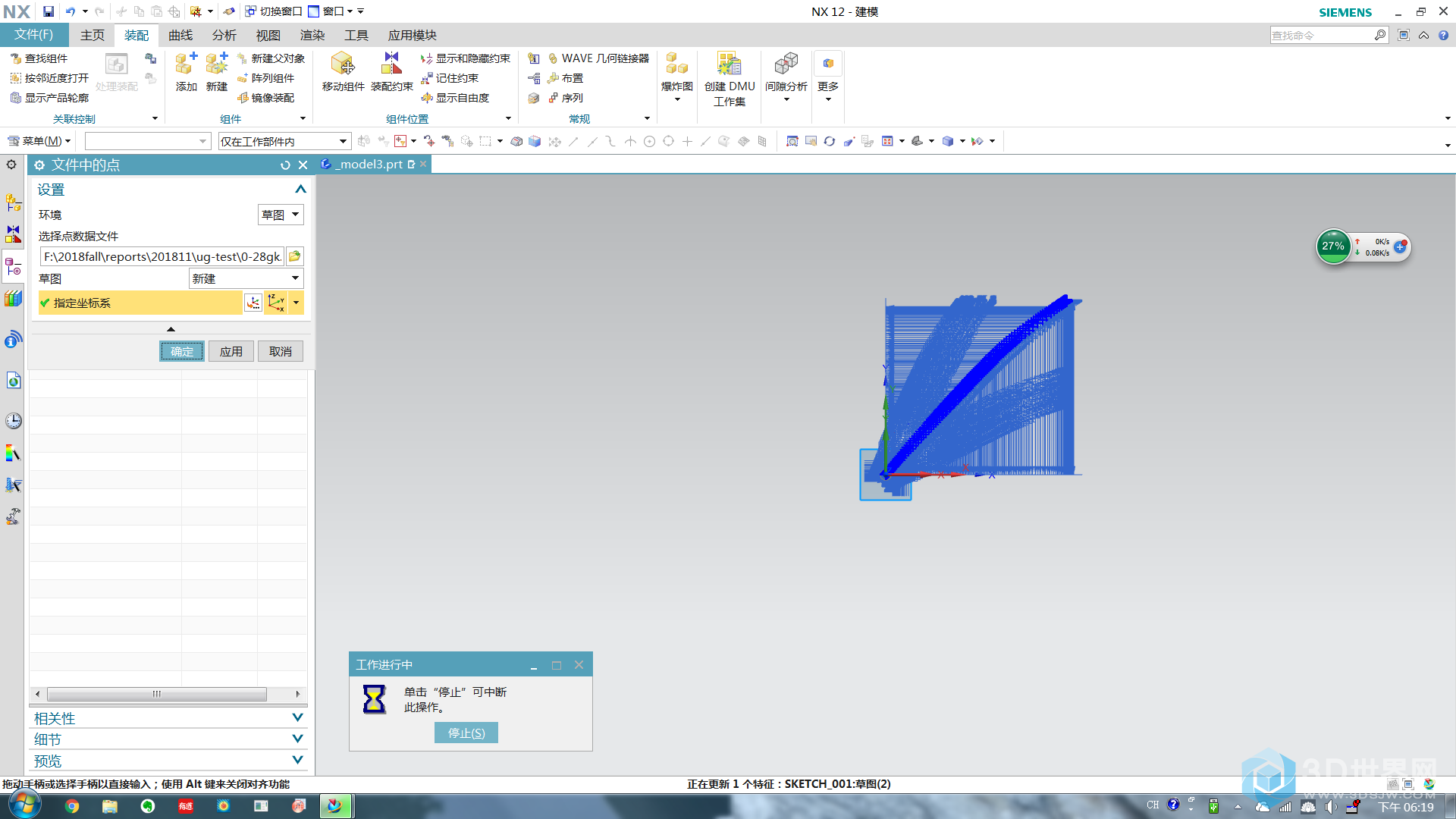Open the CSYS dialog icon
The height and width of the screenshot is (819, 1456).
[253, 303]
